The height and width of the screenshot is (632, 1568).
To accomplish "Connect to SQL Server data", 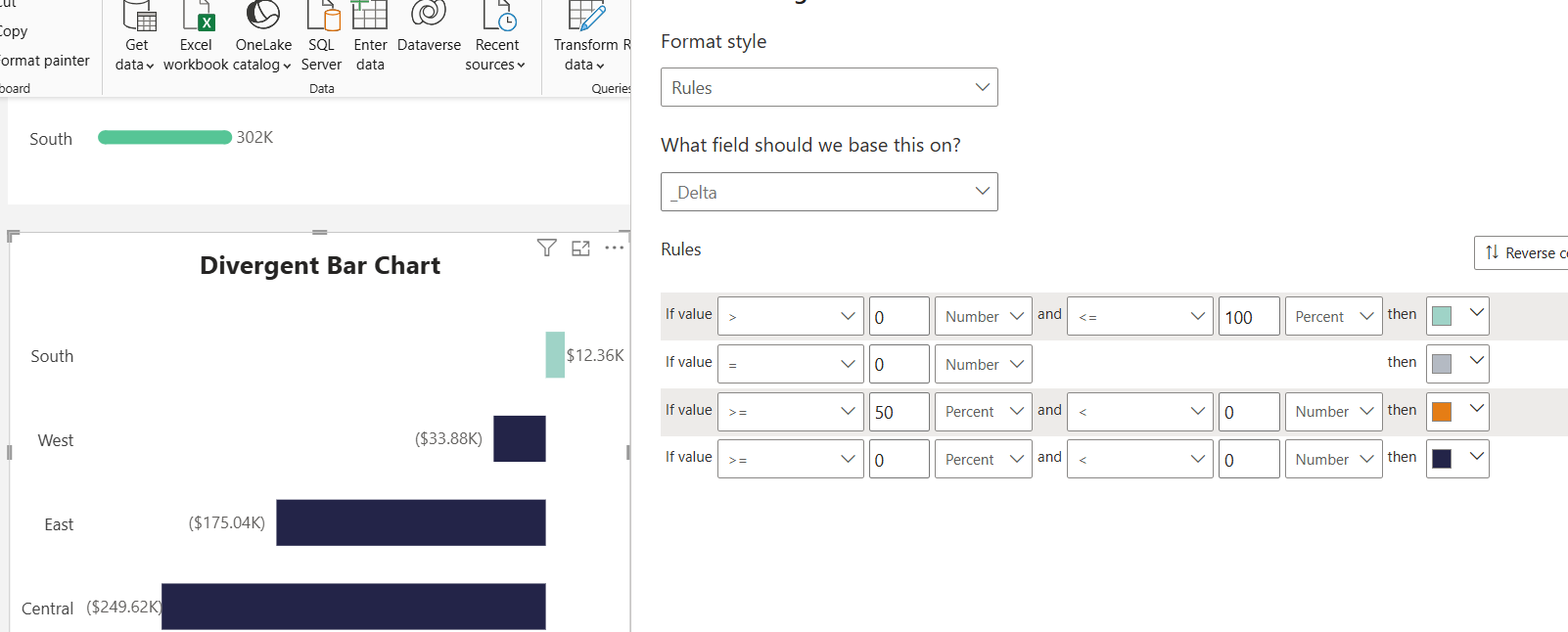I will tap(321, 37).
